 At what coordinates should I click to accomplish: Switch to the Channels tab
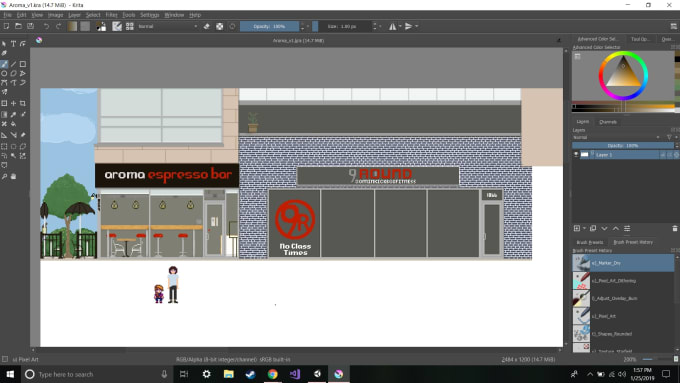pos(608,122)
